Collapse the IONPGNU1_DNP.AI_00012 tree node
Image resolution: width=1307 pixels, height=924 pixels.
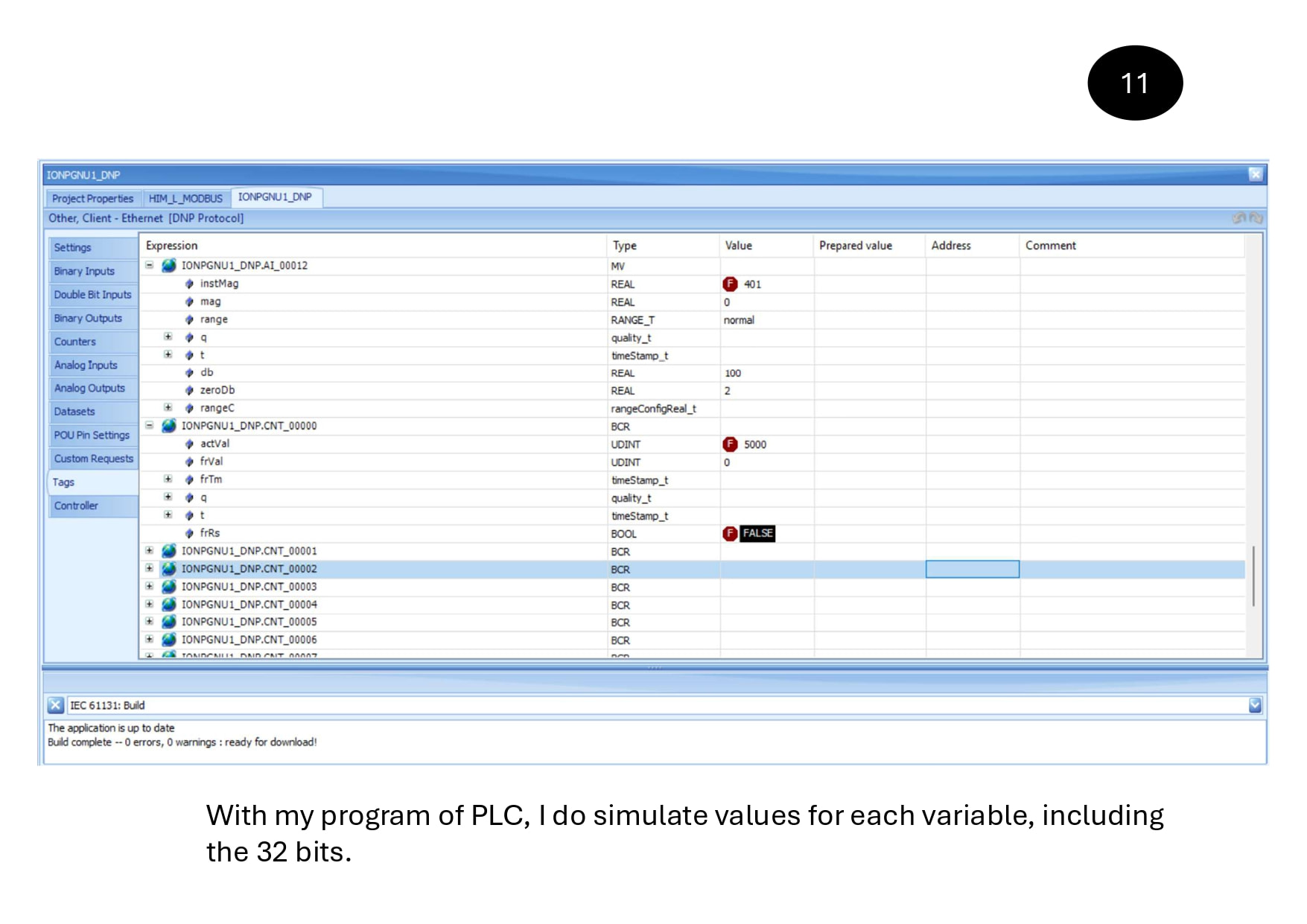pos(150,266)
